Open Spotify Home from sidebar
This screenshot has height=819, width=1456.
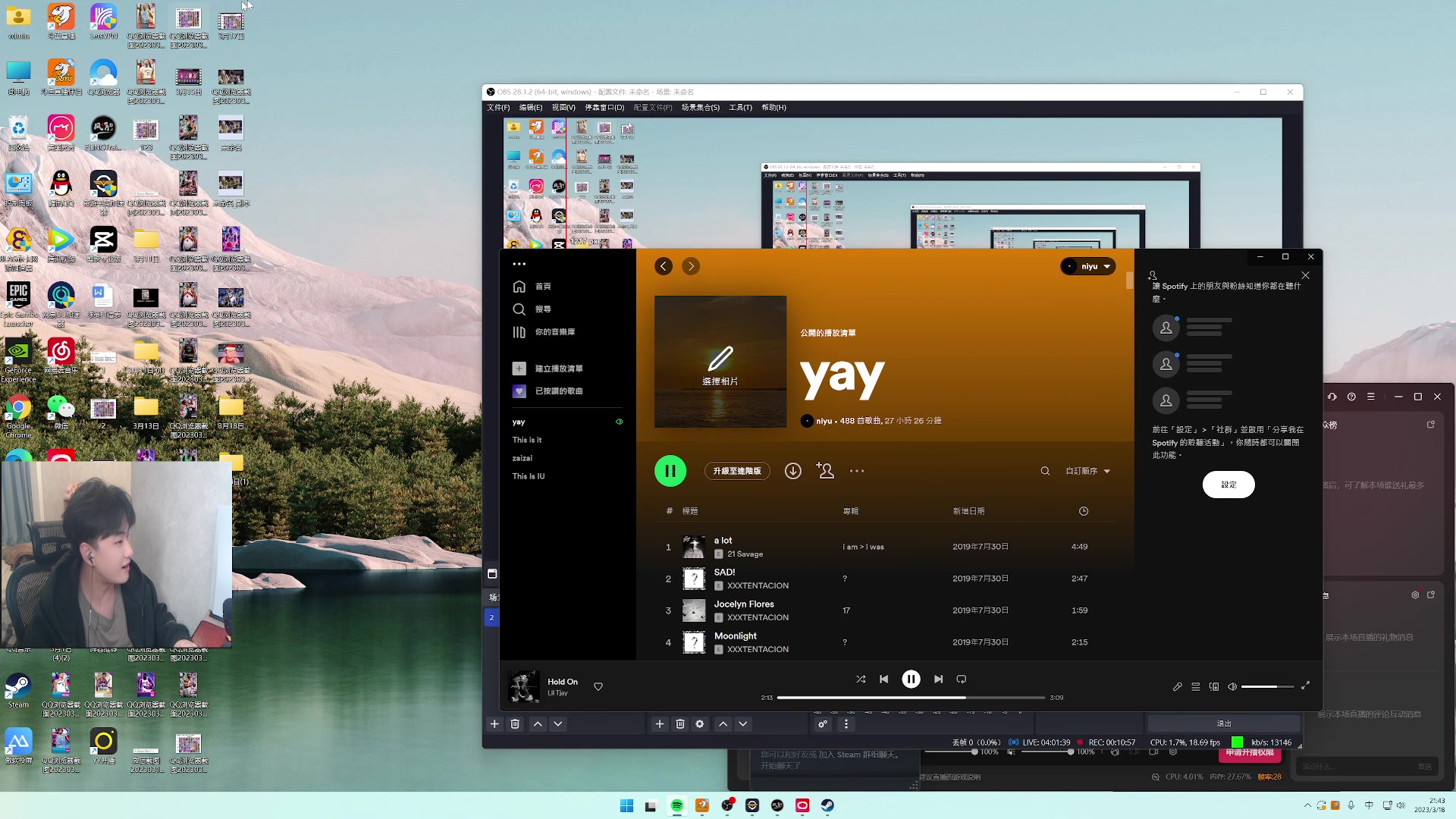coord(532,287)
